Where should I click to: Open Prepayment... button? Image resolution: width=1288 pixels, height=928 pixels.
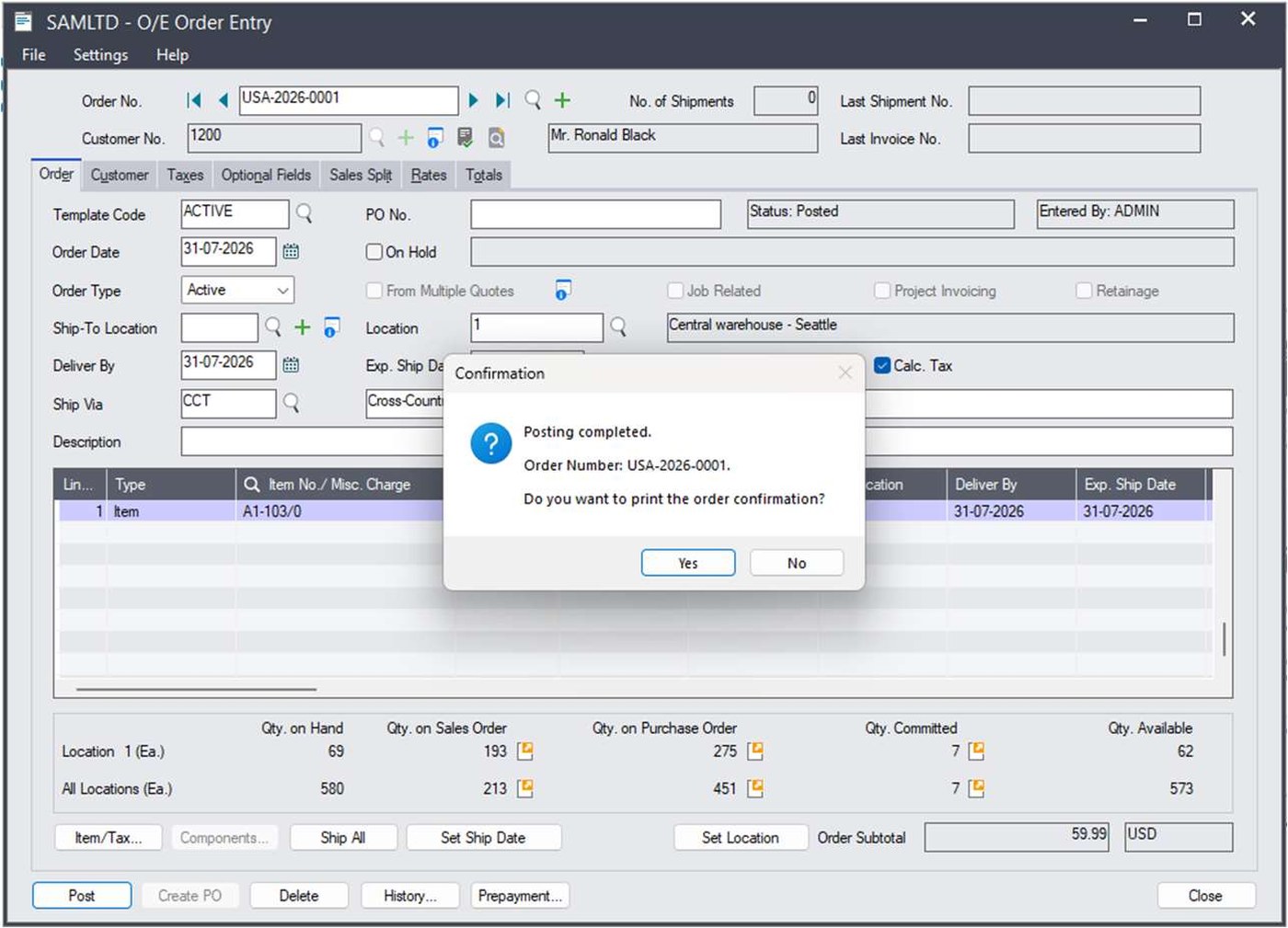pyautogui.click(x=520, y=896)
